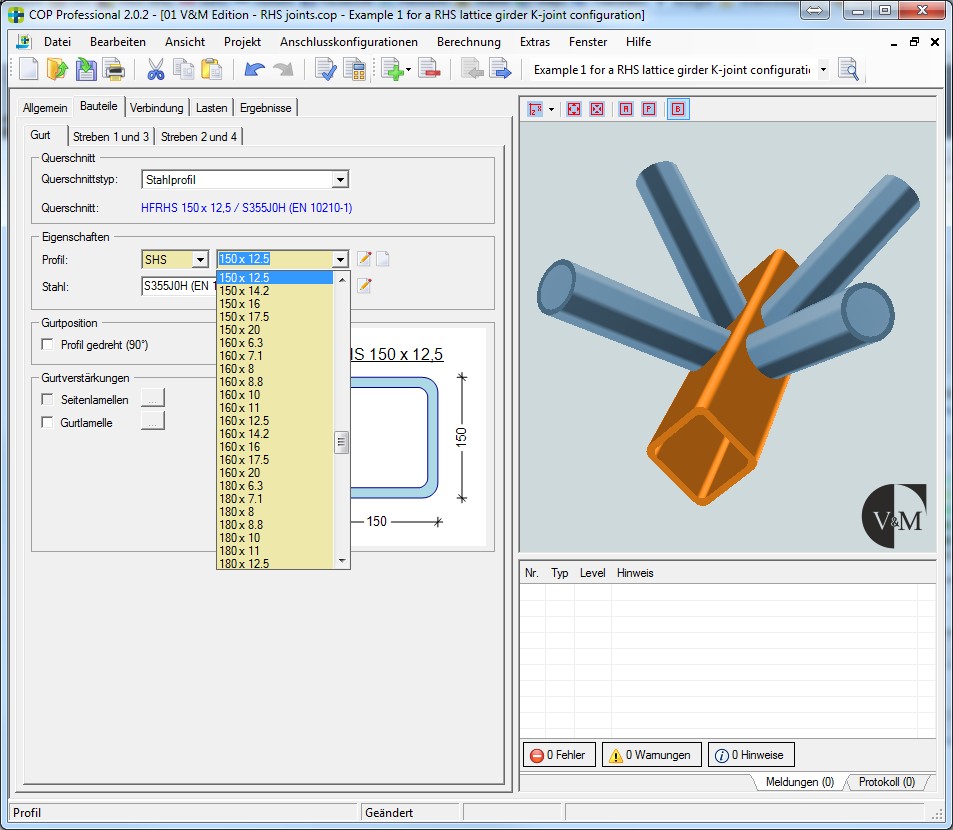Click the 0 Fehler filter button
This screenshot has height=830, width=953.
[559, 755]
